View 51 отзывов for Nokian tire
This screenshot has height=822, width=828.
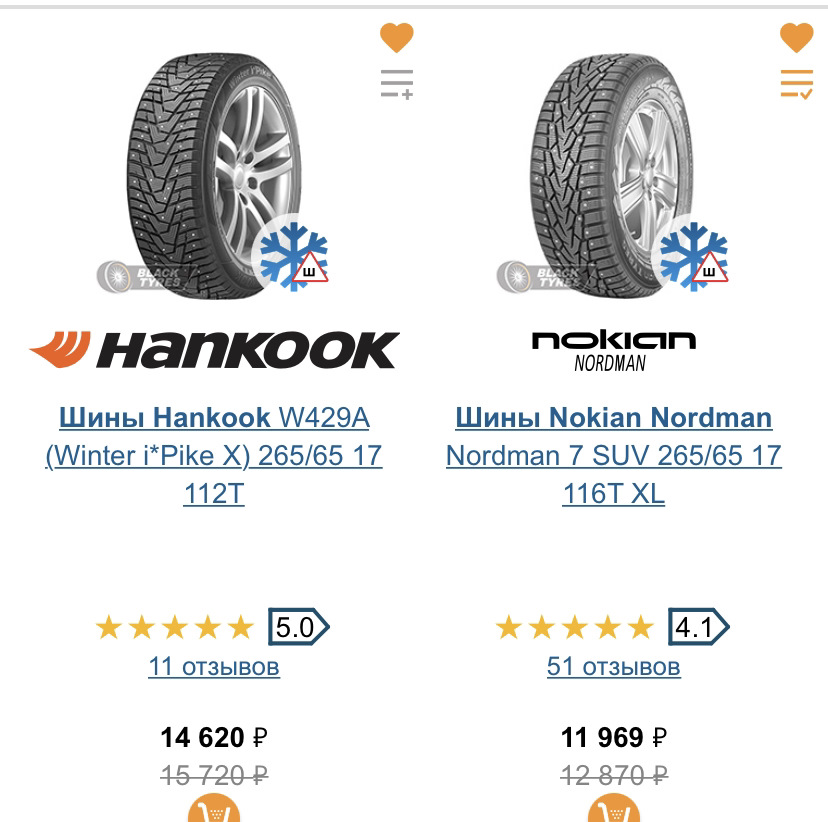[613, 666]
